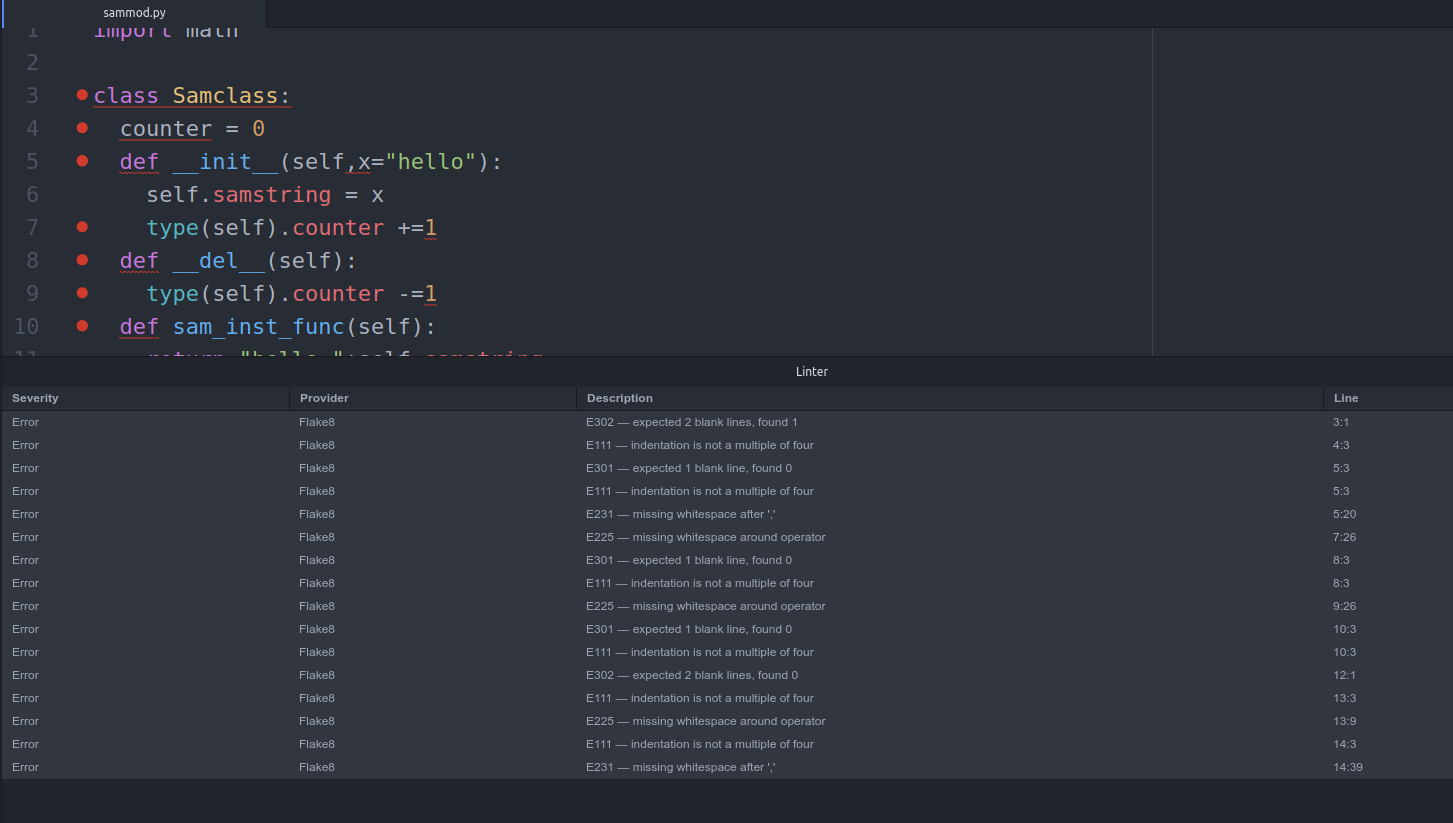
Task: Sort linter results by Line column
Action: tap(1346, 398)
